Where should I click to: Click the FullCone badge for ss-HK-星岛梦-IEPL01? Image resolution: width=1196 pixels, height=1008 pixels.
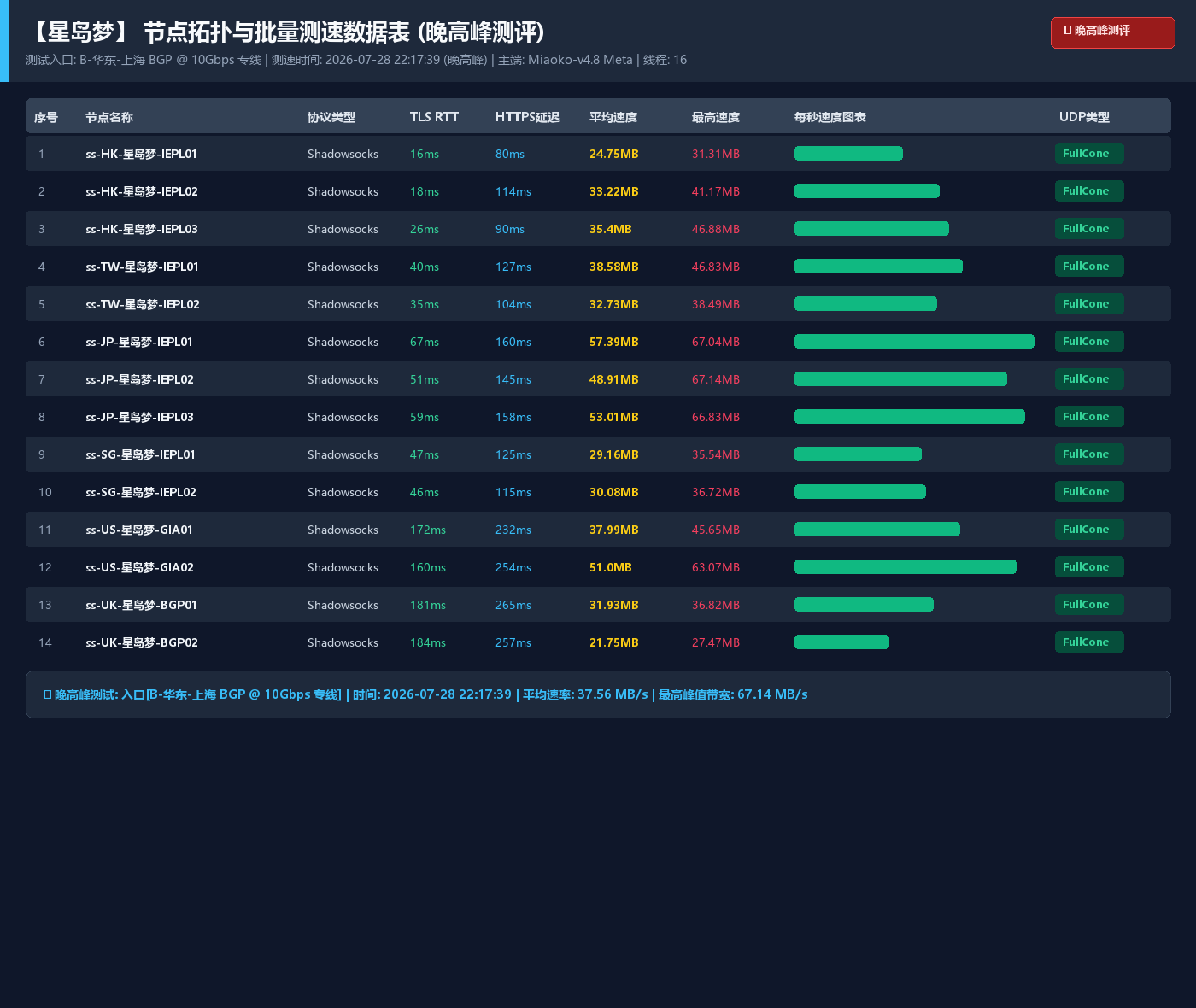(1089, 154)
